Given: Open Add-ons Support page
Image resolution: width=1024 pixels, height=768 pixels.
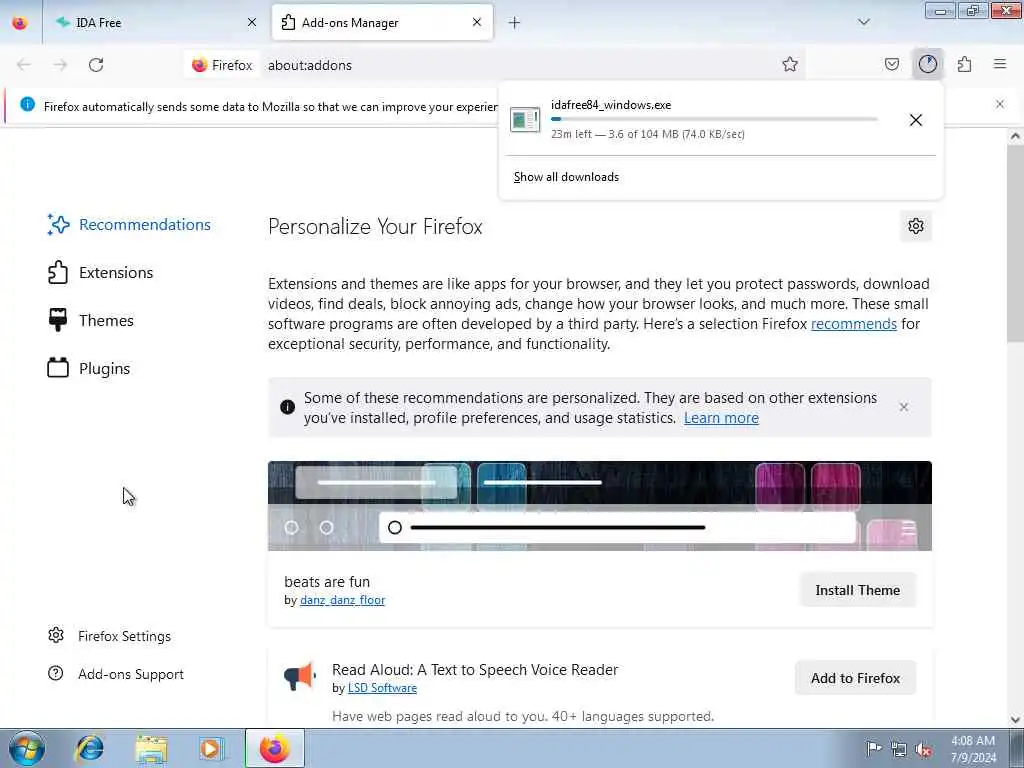Looking at the screenshot, I should 116,673.
